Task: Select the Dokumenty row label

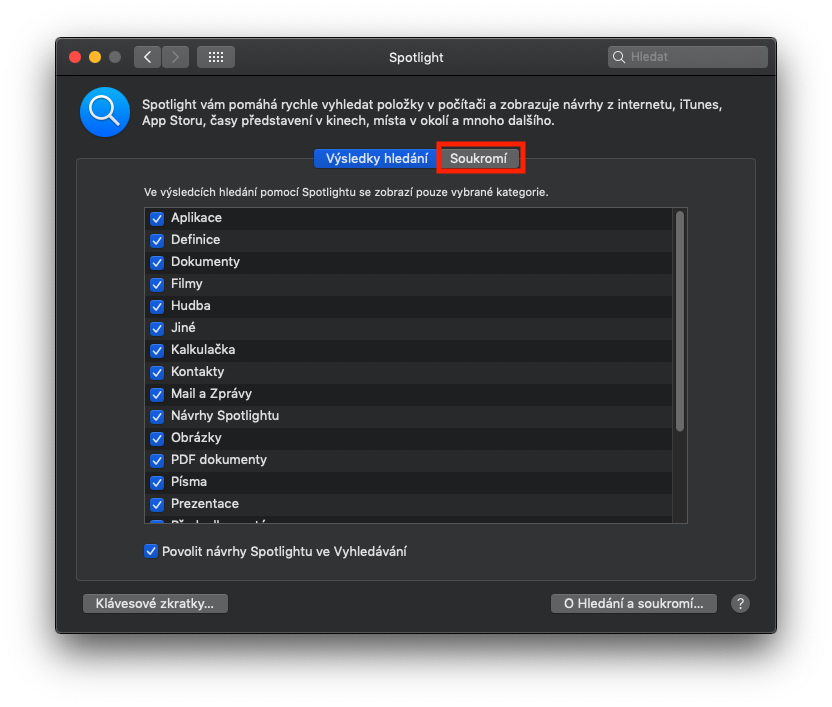Action: point(205,262)
